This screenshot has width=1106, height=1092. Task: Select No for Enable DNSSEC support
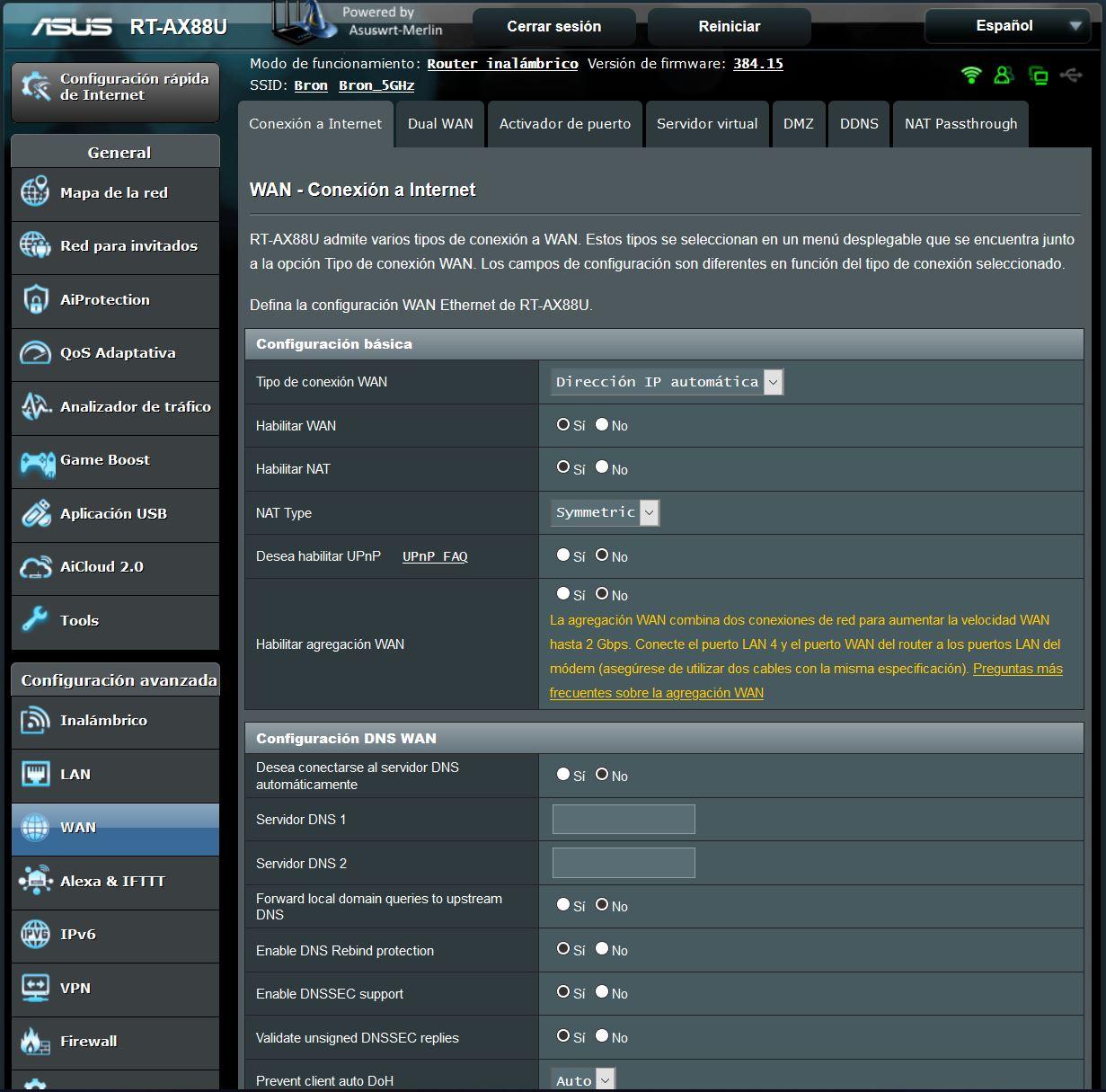602,991
